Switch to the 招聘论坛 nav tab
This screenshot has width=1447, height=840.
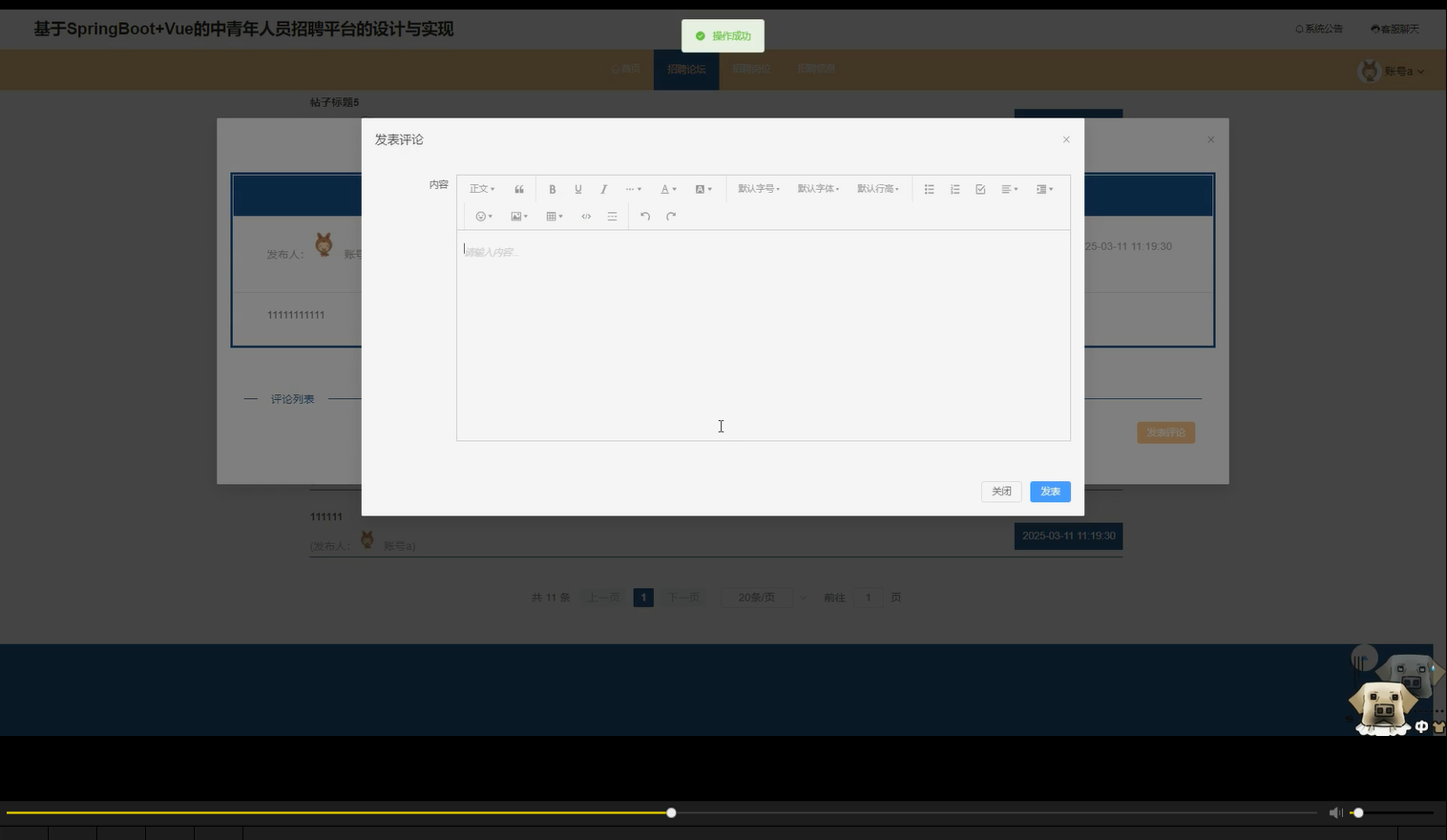coord(686,69)
